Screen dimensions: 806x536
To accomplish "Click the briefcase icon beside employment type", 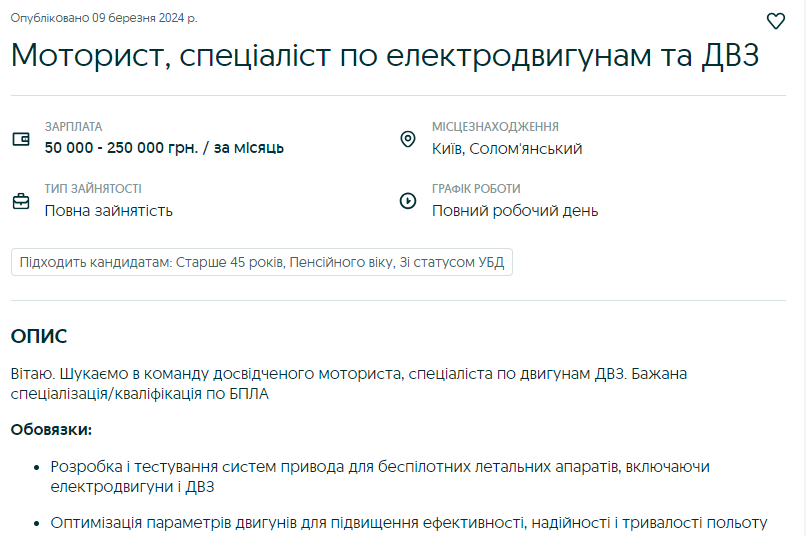I will point(21,201).
